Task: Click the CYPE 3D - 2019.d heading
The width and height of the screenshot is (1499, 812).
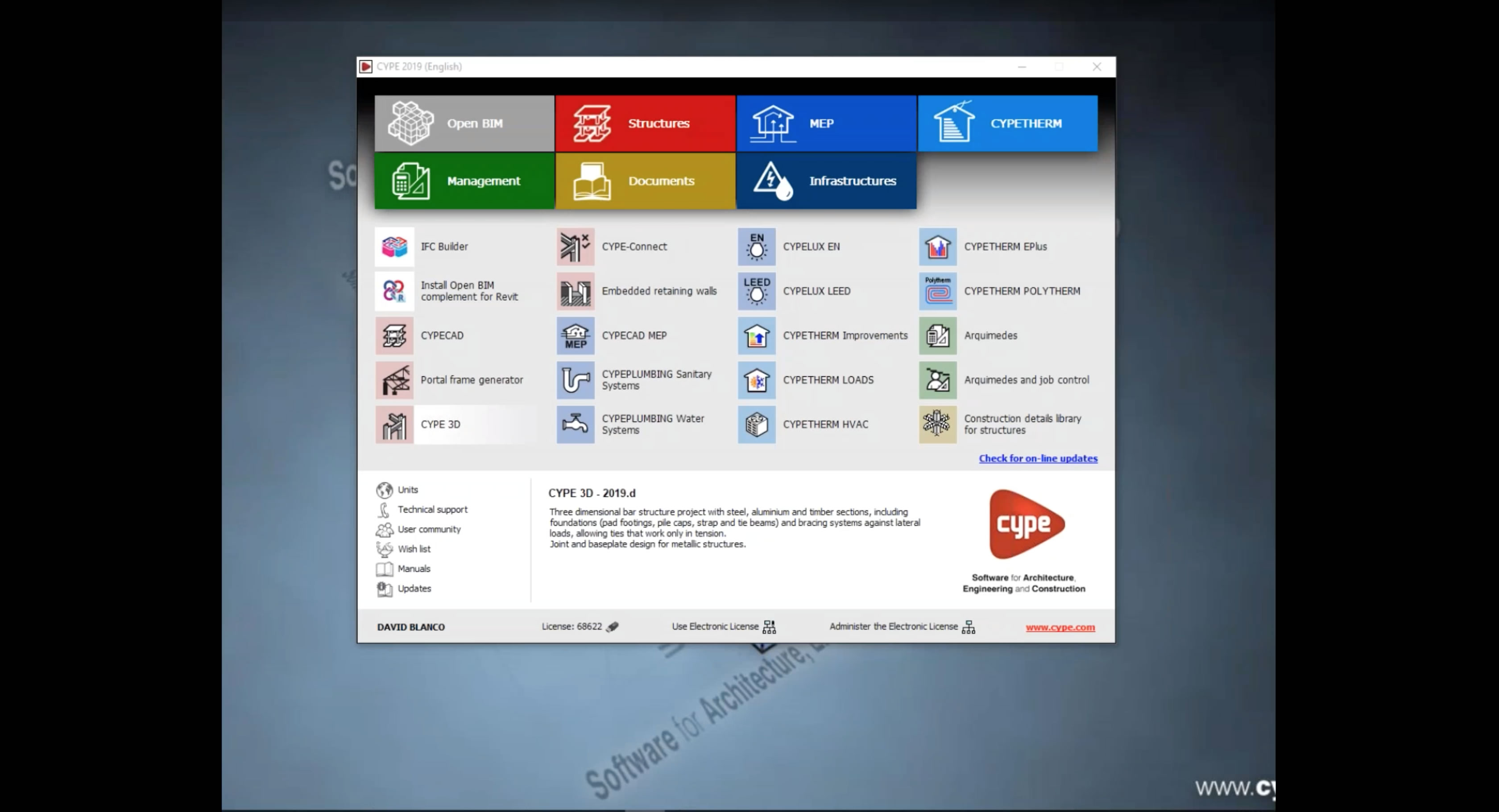Action: point(592,493)
